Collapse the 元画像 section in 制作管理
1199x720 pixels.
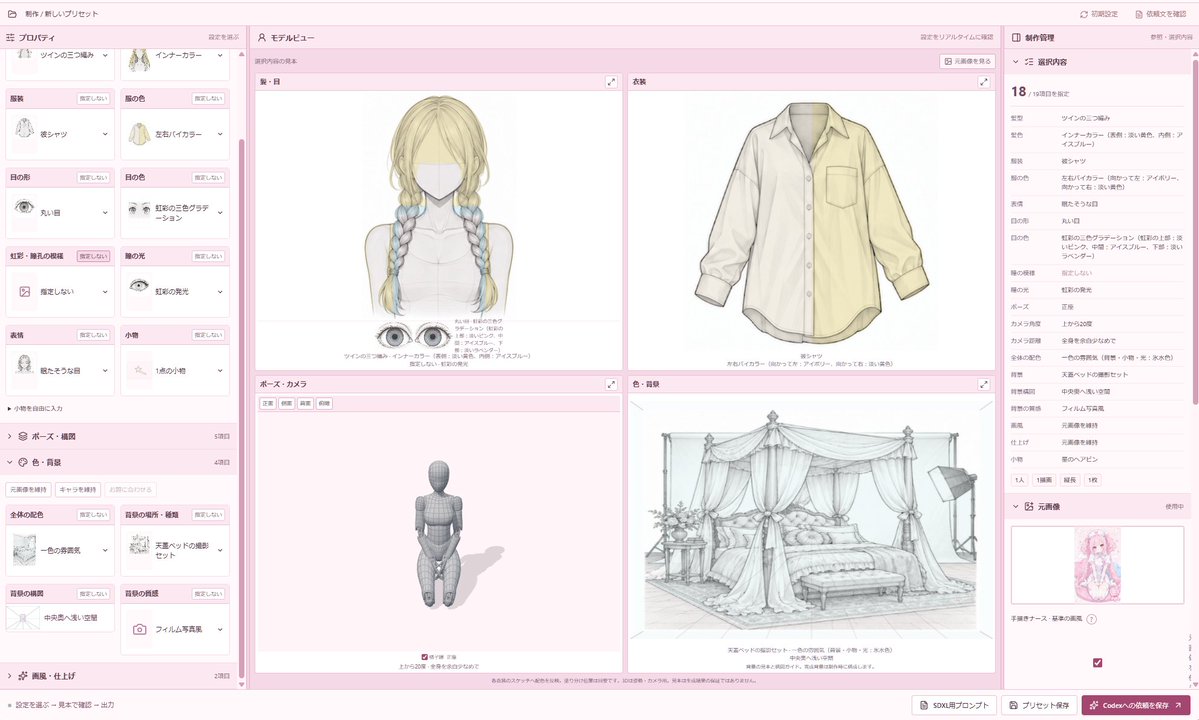(x=1015, y=506)
